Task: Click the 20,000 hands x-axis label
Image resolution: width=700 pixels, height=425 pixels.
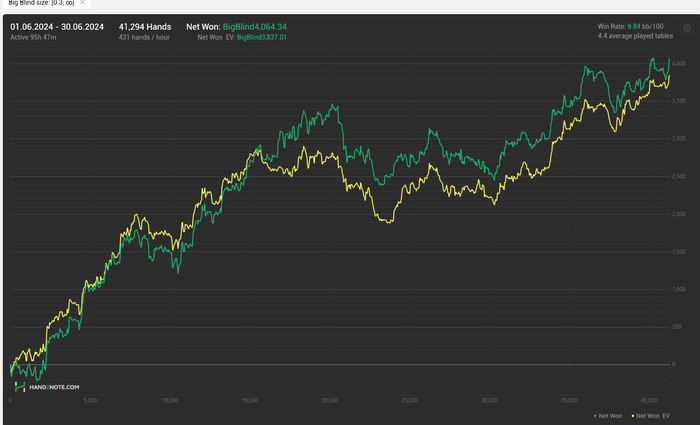Action: click(x=329, y=400)
